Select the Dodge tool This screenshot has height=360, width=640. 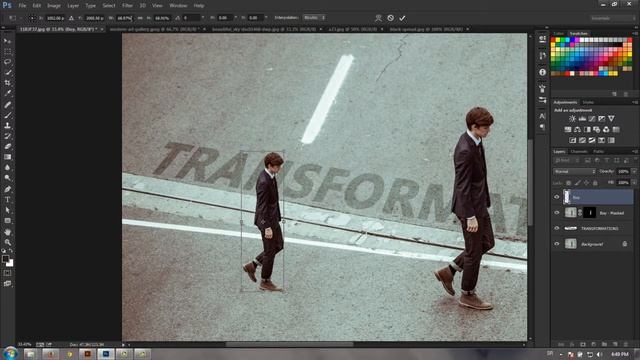pyautogui.click(x=7, y=178)
